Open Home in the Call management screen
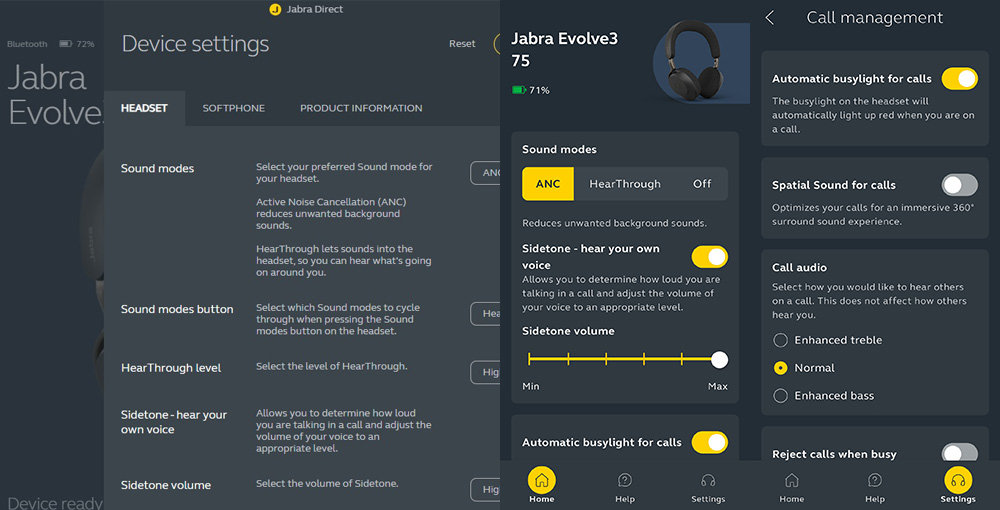Screen dimensions: 1000x510 [x=791, y=486]
